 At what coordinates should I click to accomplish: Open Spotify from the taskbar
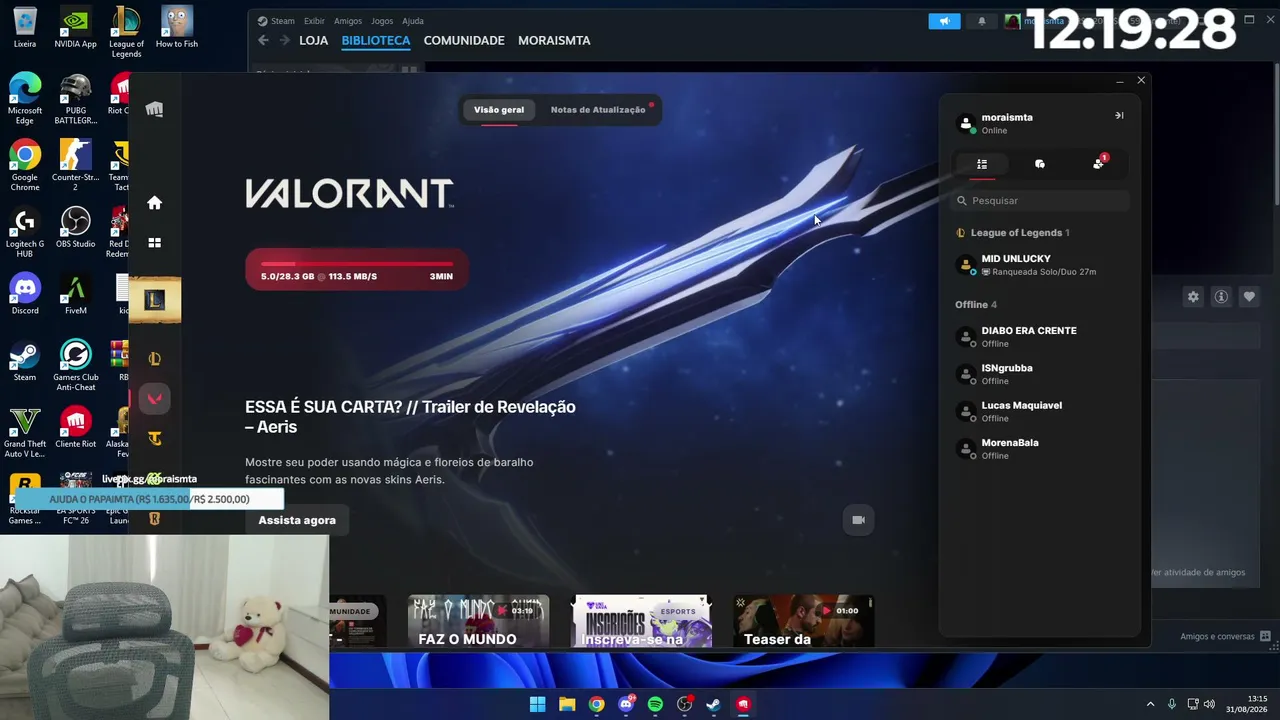[x=655, y=704]
